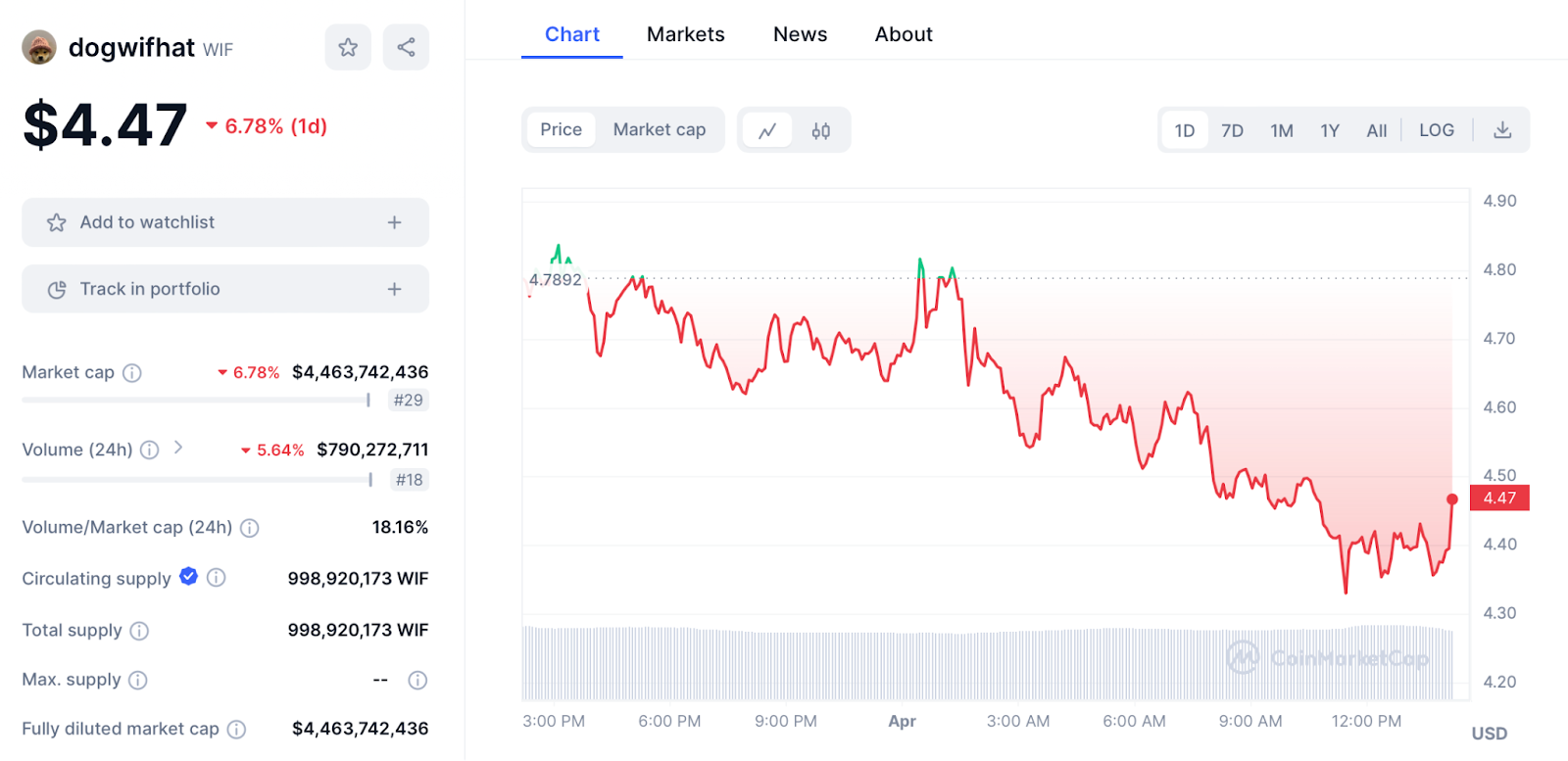Viewport: 1568px width, 761px height.
Task: Switch to the News tab
Action: (801, 34)
